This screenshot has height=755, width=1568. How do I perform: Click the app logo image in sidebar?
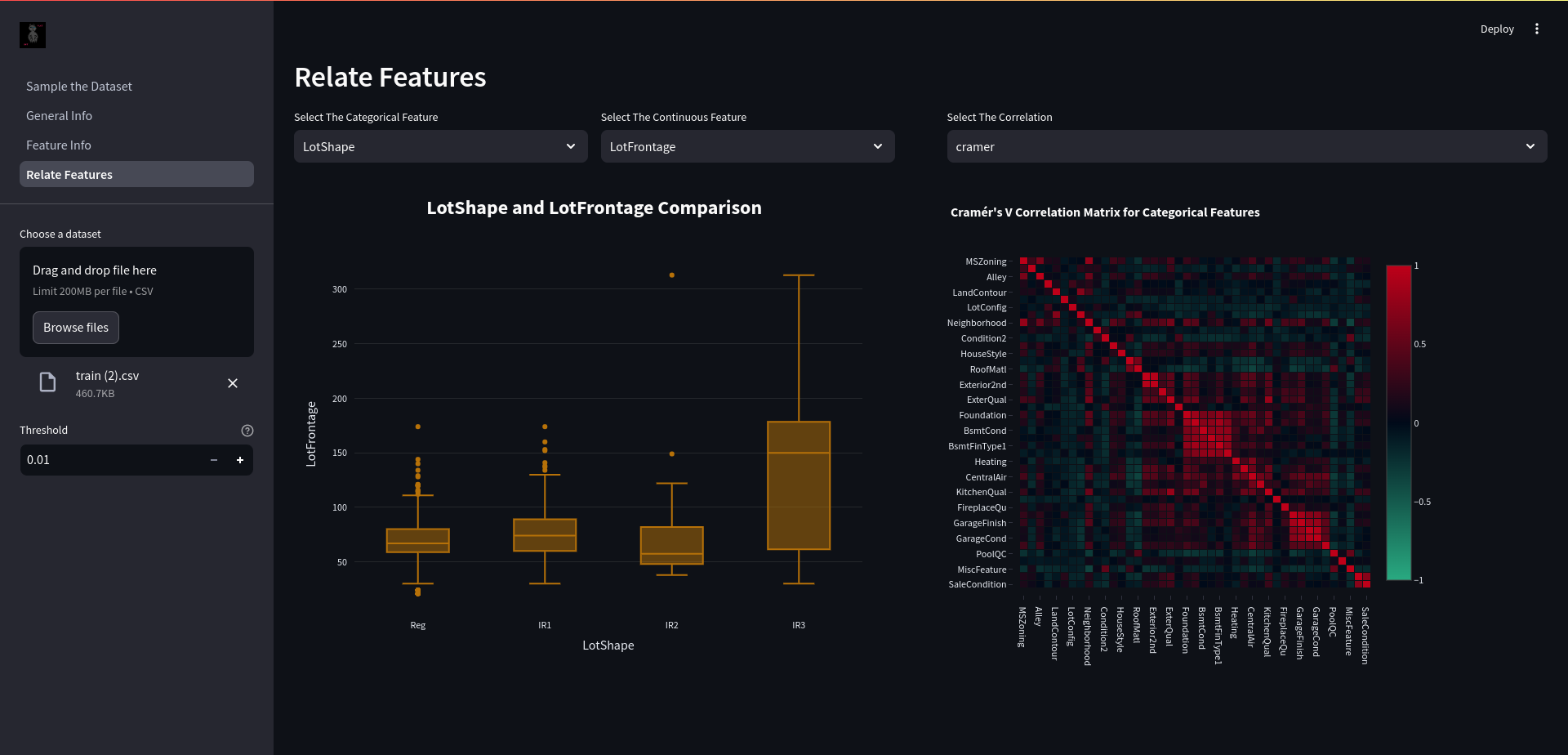pyautogui.click(x=33, y=35)
